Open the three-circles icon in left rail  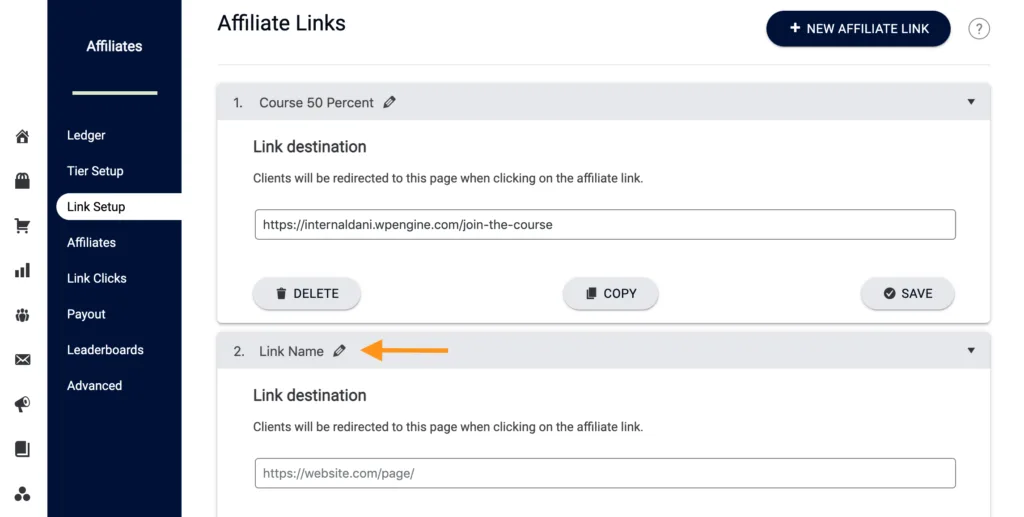click(x=22, y=494)
